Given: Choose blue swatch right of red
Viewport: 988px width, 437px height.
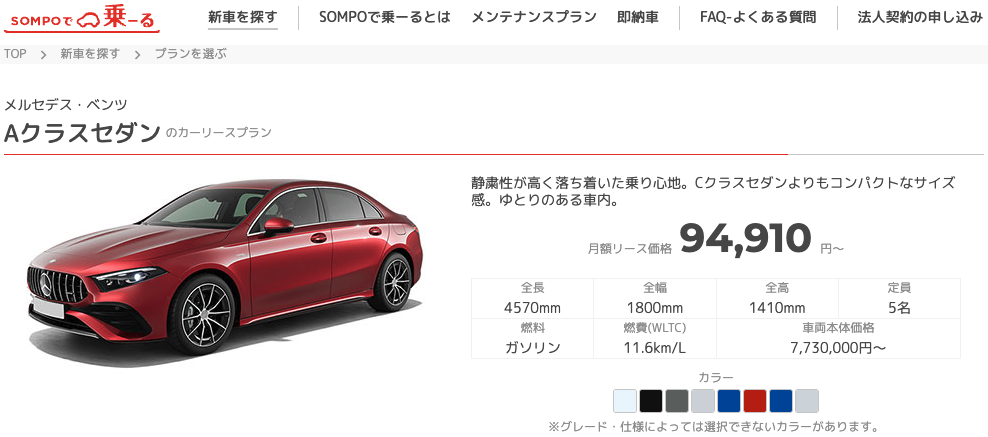Looking at the screenshot, I should pos(781,400).
